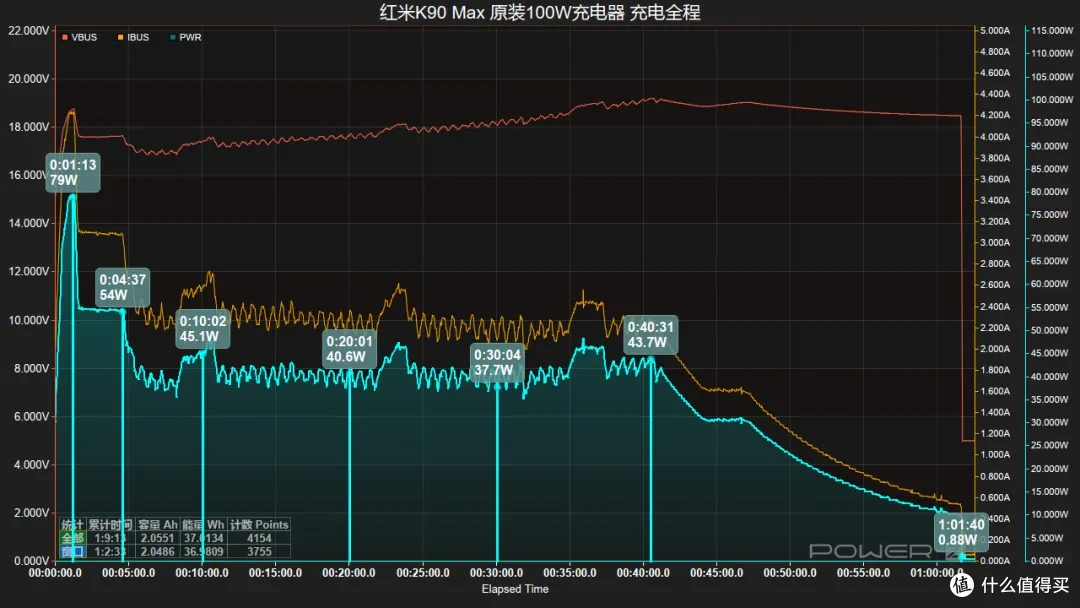This screenshot has width=1080, height=608.
Task: Click the 00:25:00.0 tick on time axis
Action: tap(423, 573)
